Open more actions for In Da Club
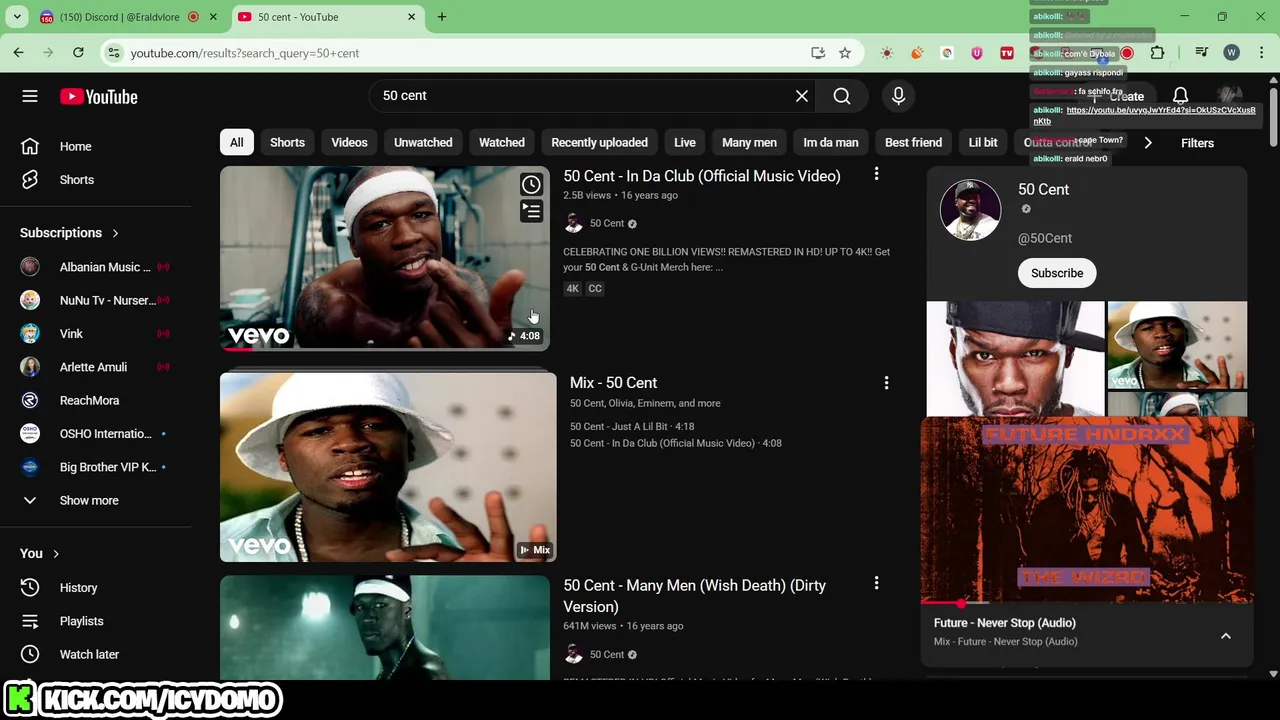Screen dimensions: 1280x720 (x=876, y=174)
